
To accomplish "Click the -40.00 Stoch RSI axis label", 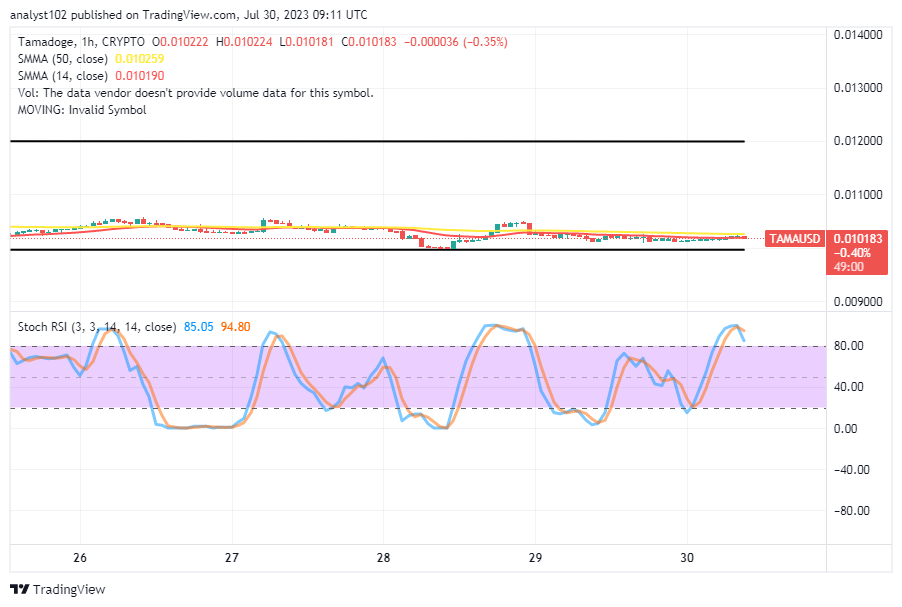I will pos(851,469).
